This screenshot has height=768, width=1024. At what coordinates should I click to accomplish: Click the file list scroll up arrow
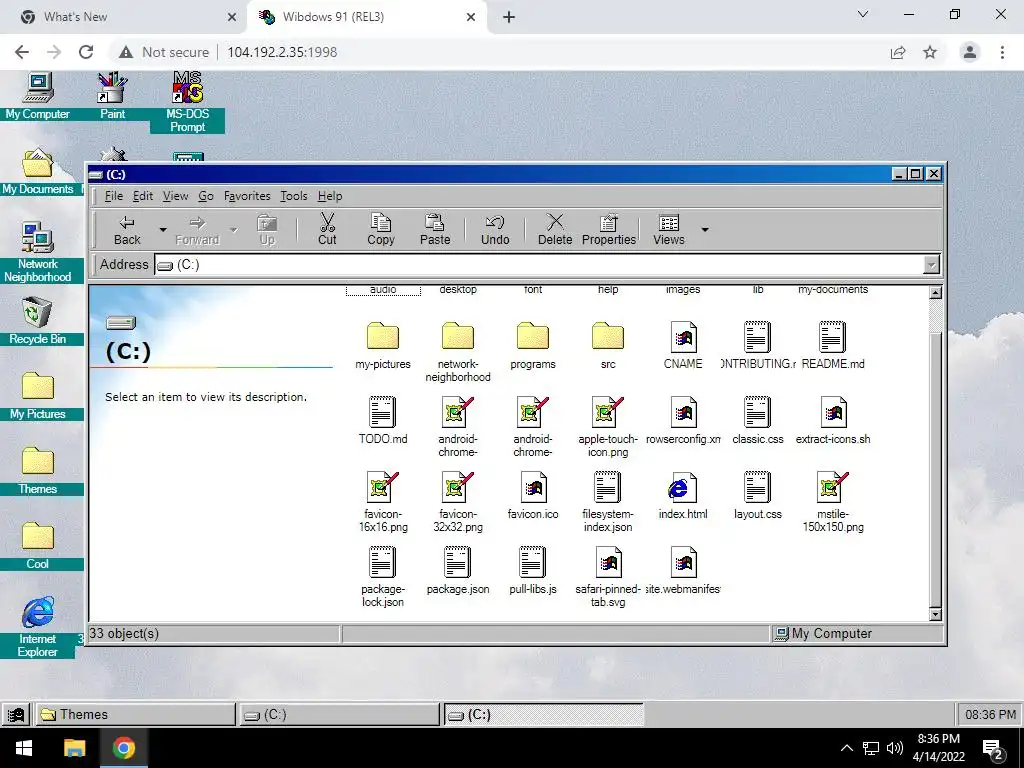[935, 293]
